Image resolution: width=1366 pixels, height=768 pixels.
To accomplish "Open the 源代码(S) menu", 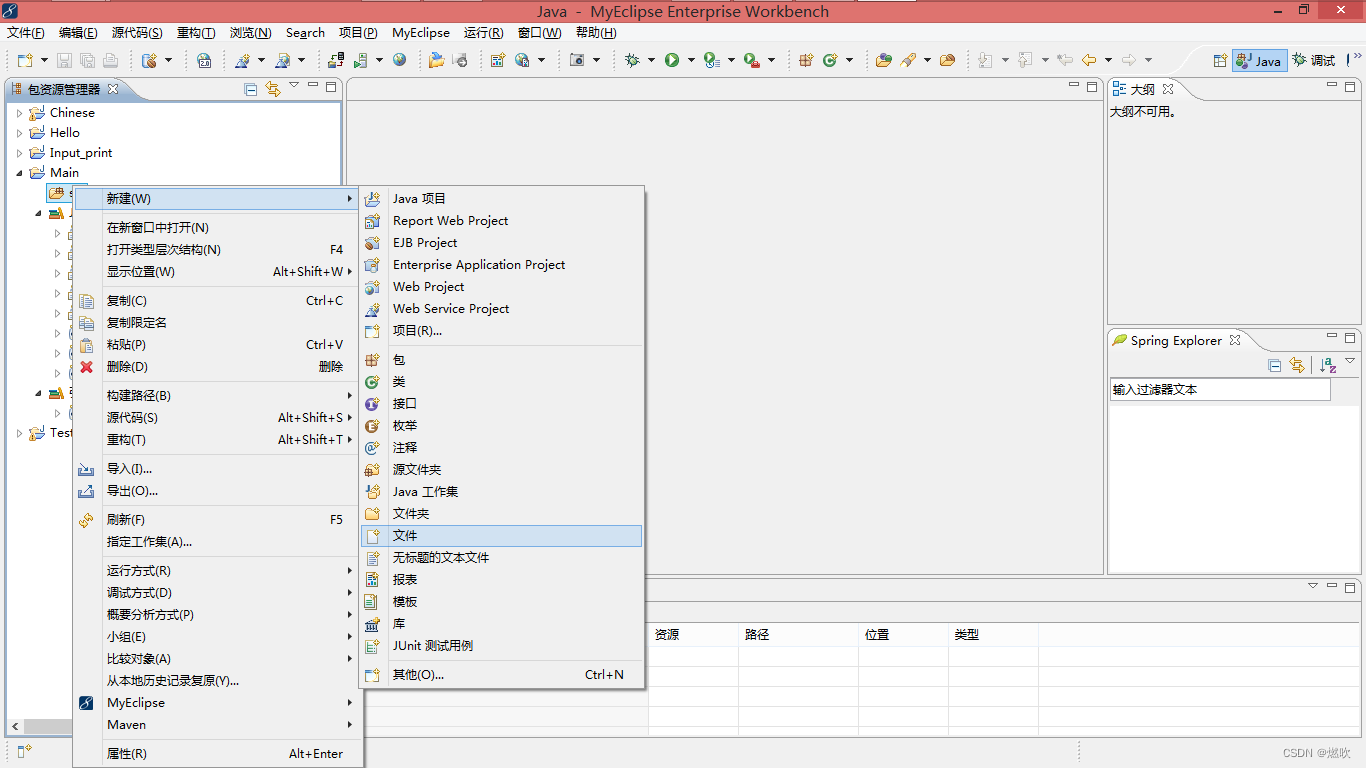I will (x=137, y=33).
